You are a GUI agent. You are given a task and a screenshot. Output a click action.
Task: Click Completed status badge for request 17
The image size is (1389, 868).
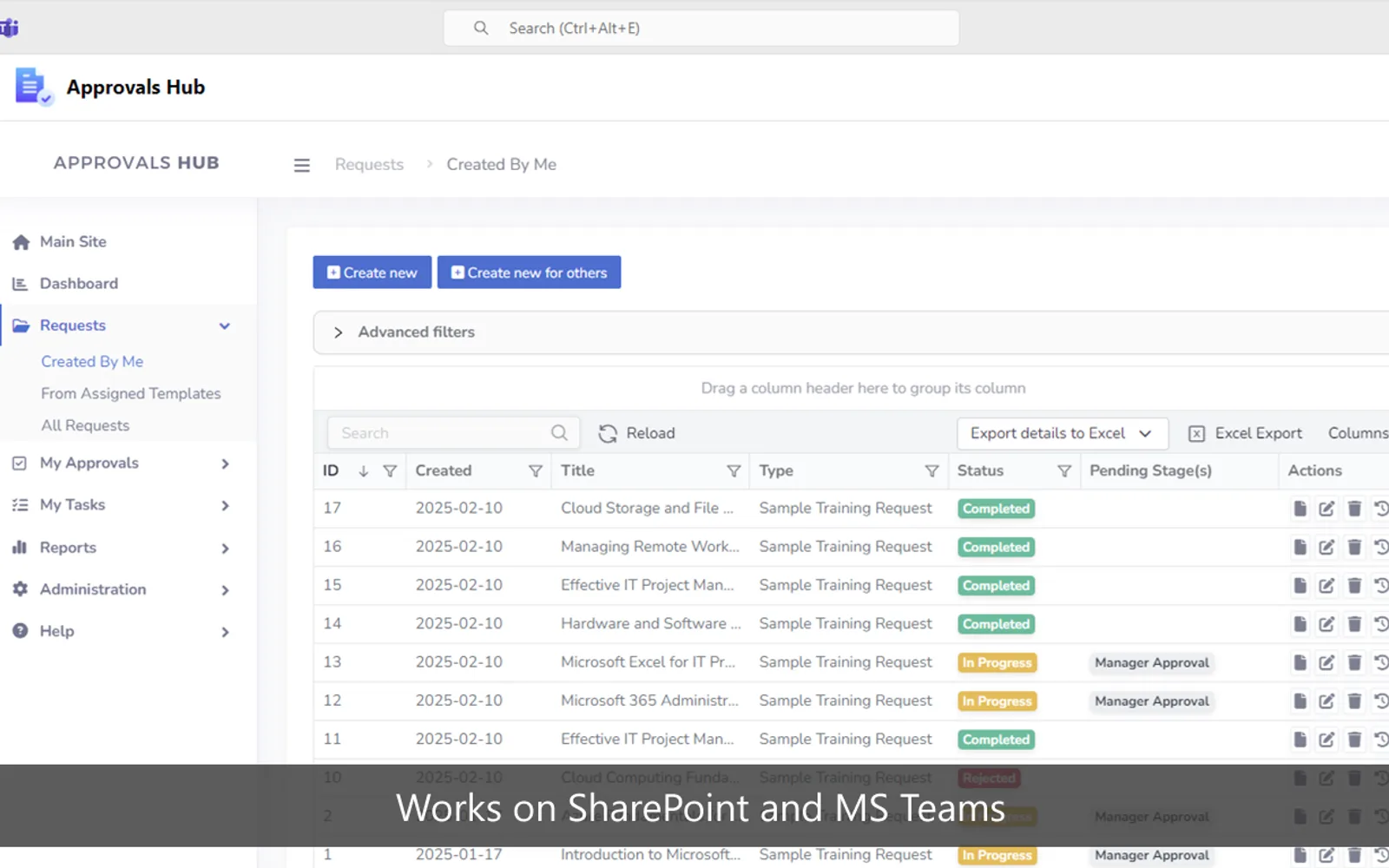996,509
